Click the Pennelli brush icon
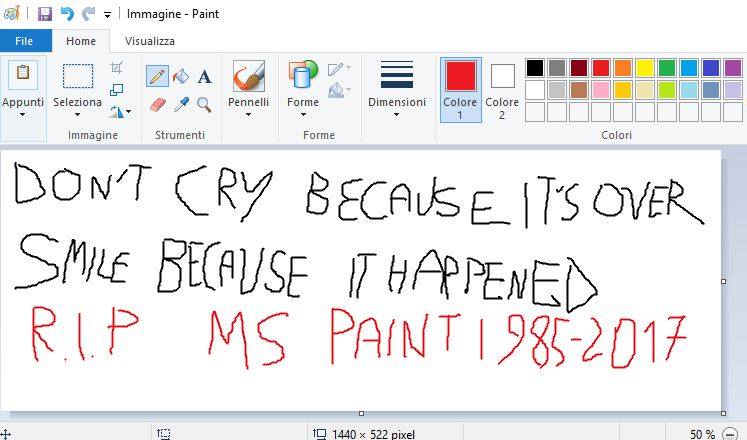This screenshot has width=747, height=440. pos(248,76)
